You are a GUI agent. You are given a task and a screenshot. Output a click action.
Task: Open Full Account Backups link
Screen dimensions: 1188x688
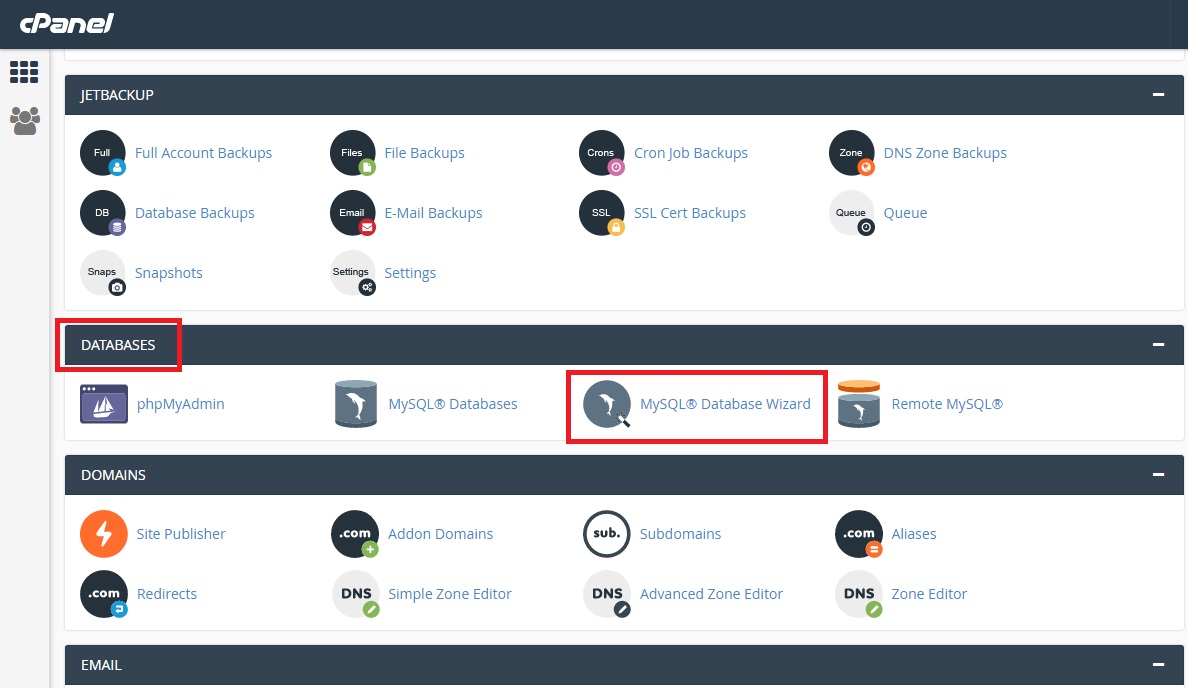(x=203, y=153)
